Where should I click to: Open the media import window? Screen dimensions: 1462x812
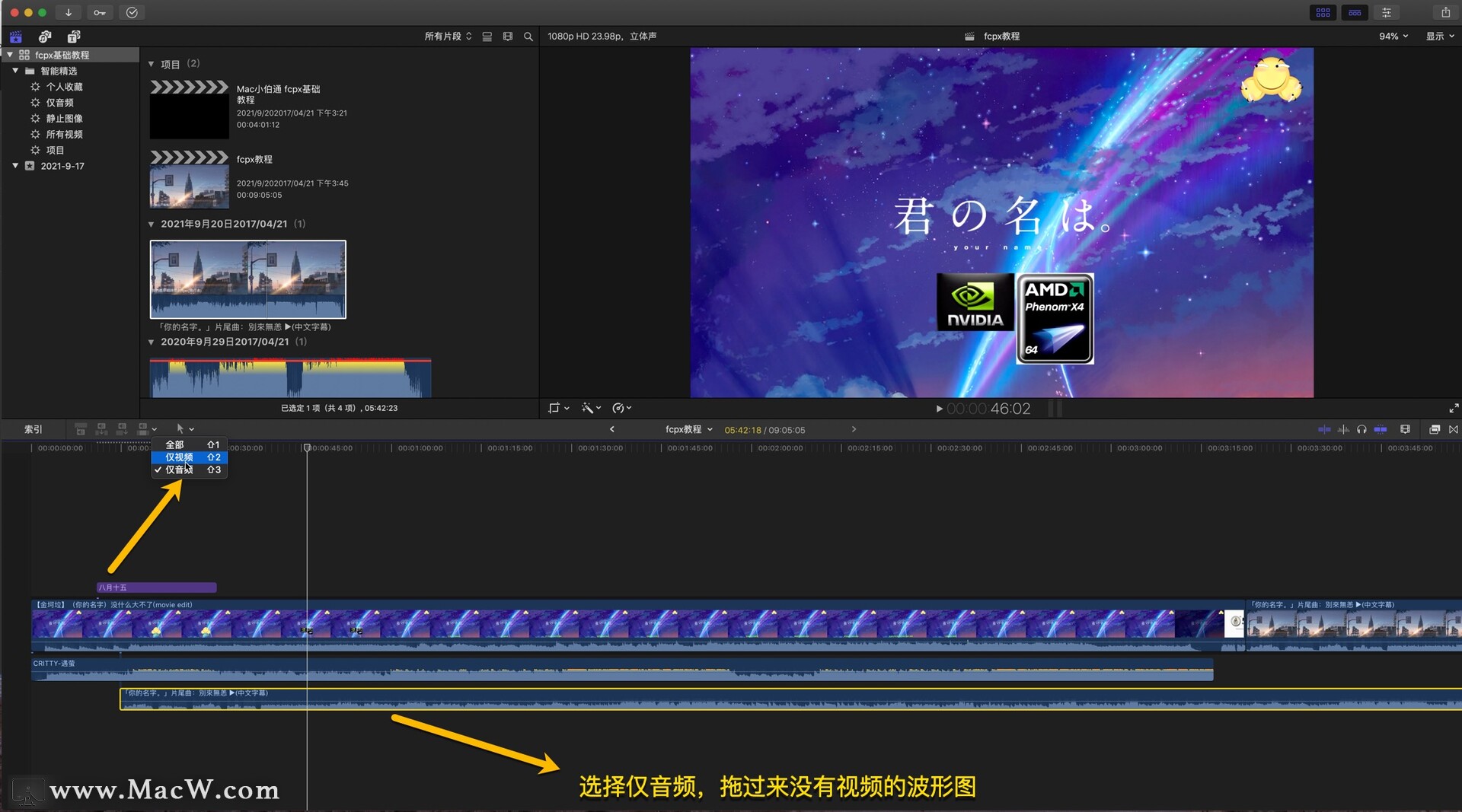click(69, 12)
